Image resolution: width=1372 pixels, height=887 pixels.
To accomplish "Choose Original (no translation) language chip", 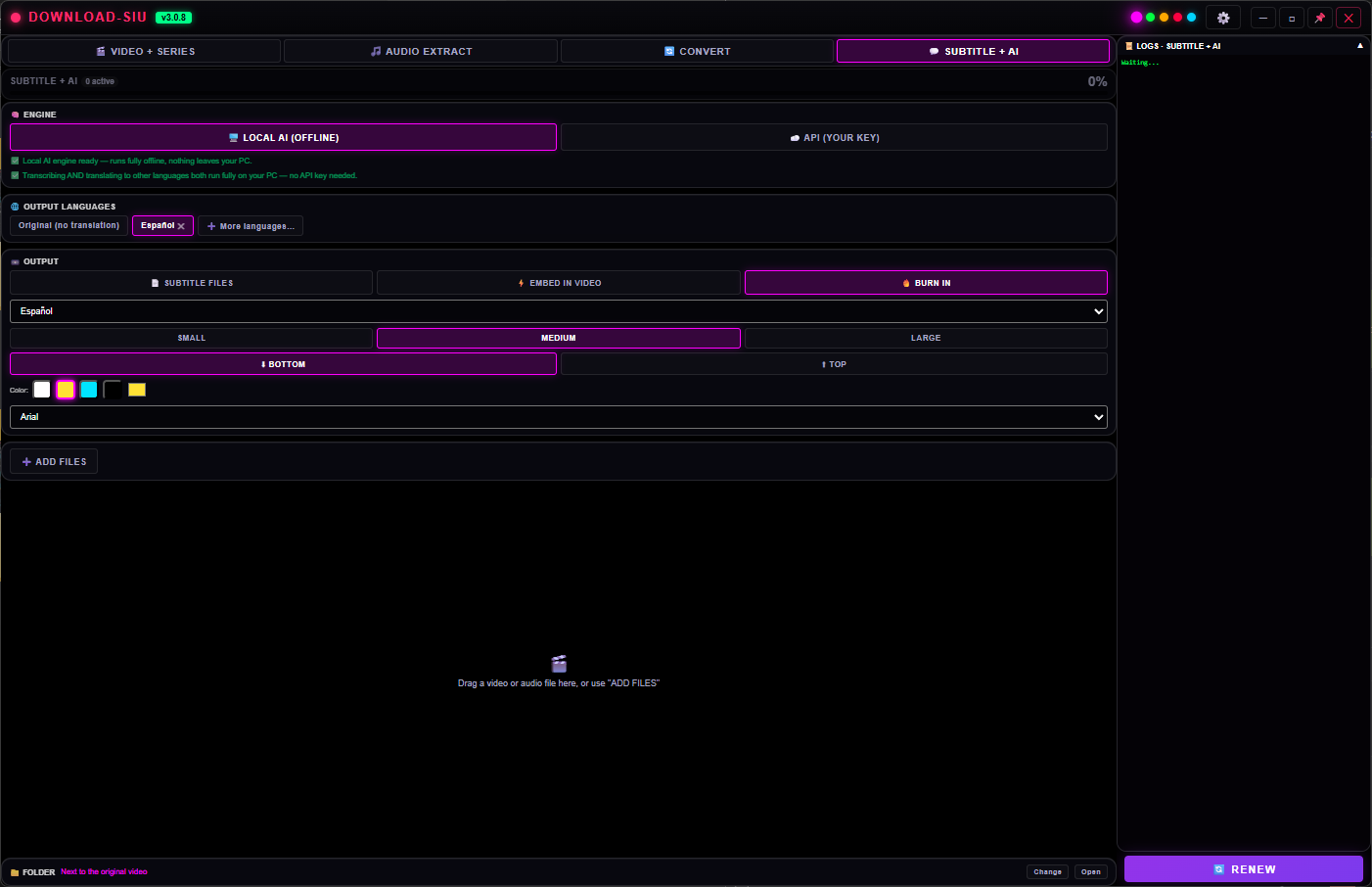I will (x=69, y=225).
